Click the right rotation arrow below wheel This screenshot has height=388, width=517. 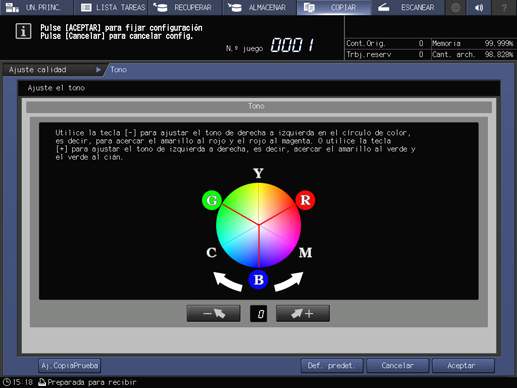289,281
